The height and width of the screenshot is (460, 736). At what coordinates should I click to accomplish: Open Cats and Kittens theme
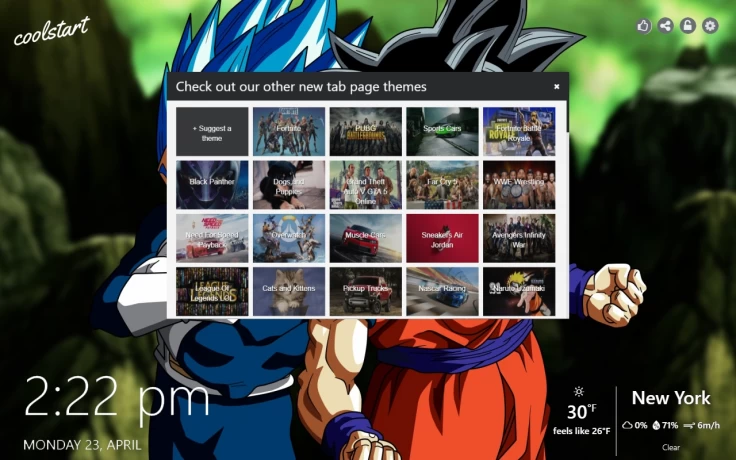coord(289,291)
